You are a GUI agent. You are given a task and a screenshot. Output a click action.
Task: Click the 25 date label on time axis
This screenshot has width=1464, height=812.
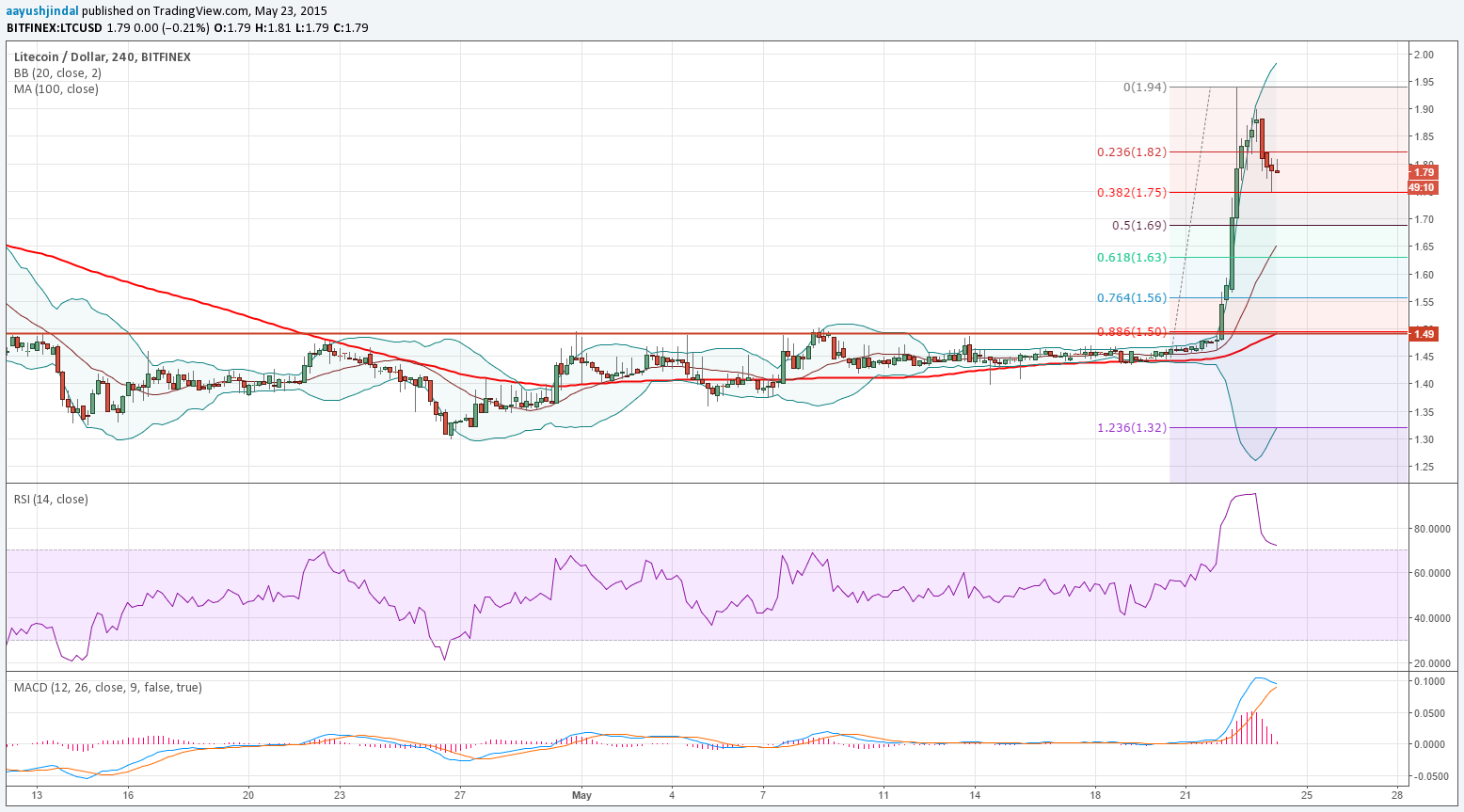[x=1306, y=796]
